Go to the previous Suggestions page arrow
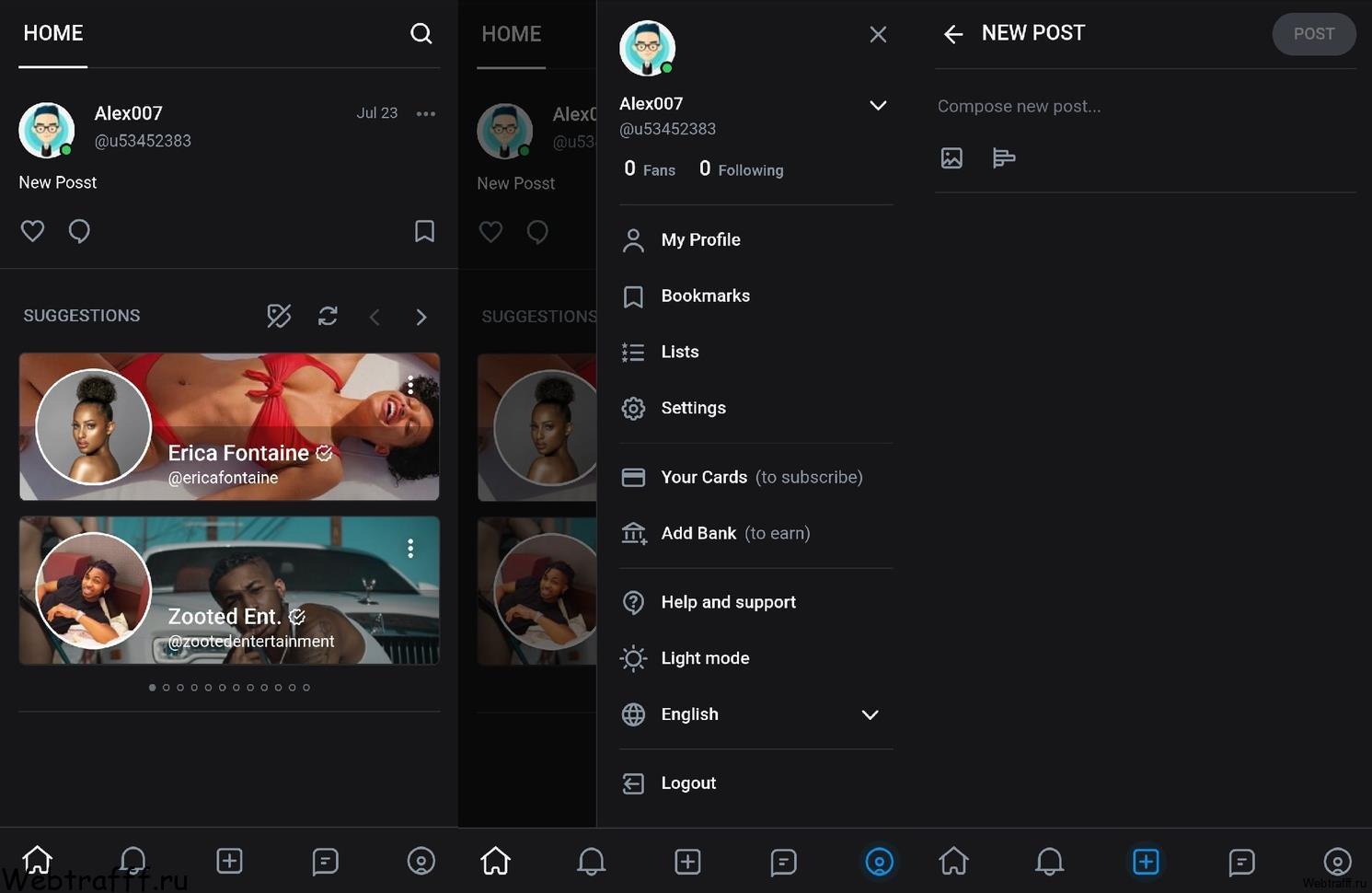The height and width of the screenshot is (893, 1372). [375, 317]
